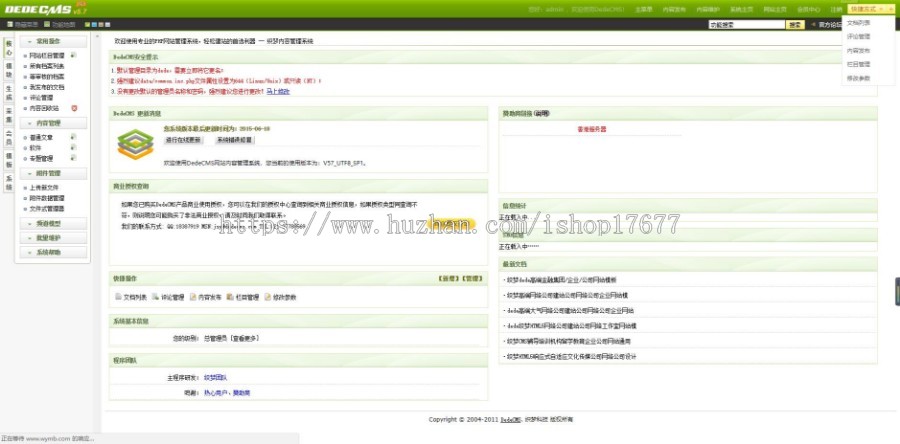Click the 栏目管理 icon in 快捷操作

tap(230, 297)
